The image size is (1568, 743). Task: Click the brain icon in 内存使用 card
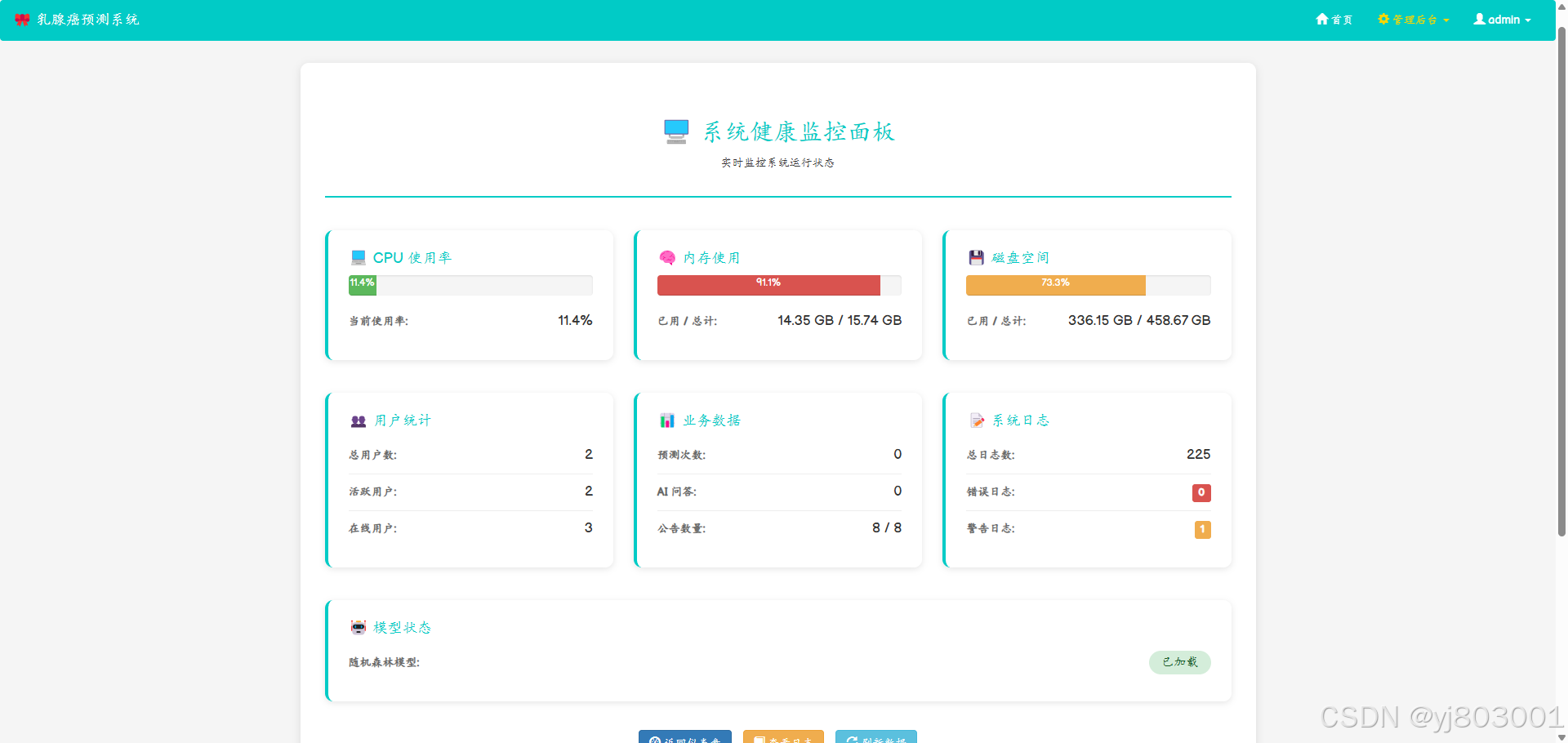(x=667, y=258)
